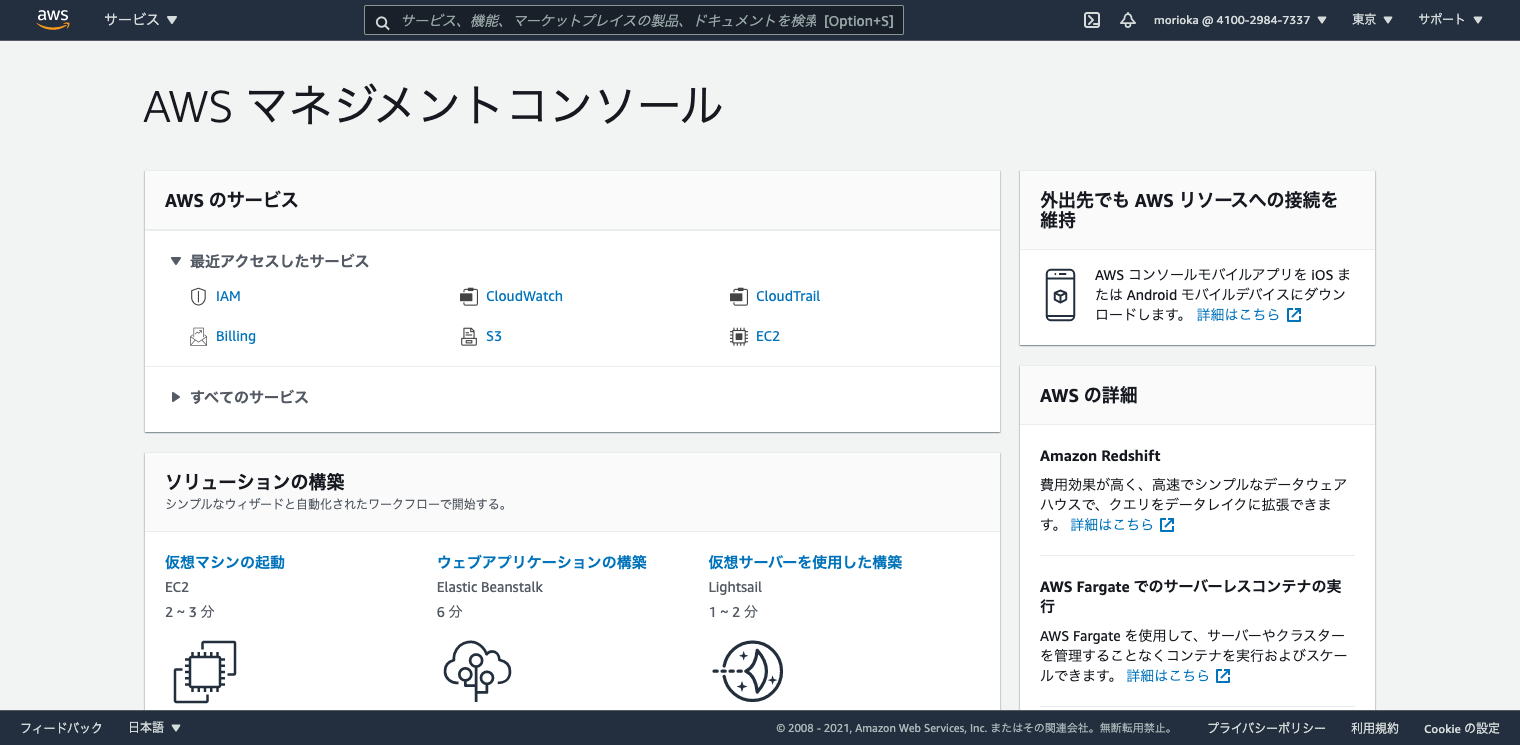Open the morioka account dropdown
The height and width of the screenshot is (745, 1520).
pos(1240,20)
